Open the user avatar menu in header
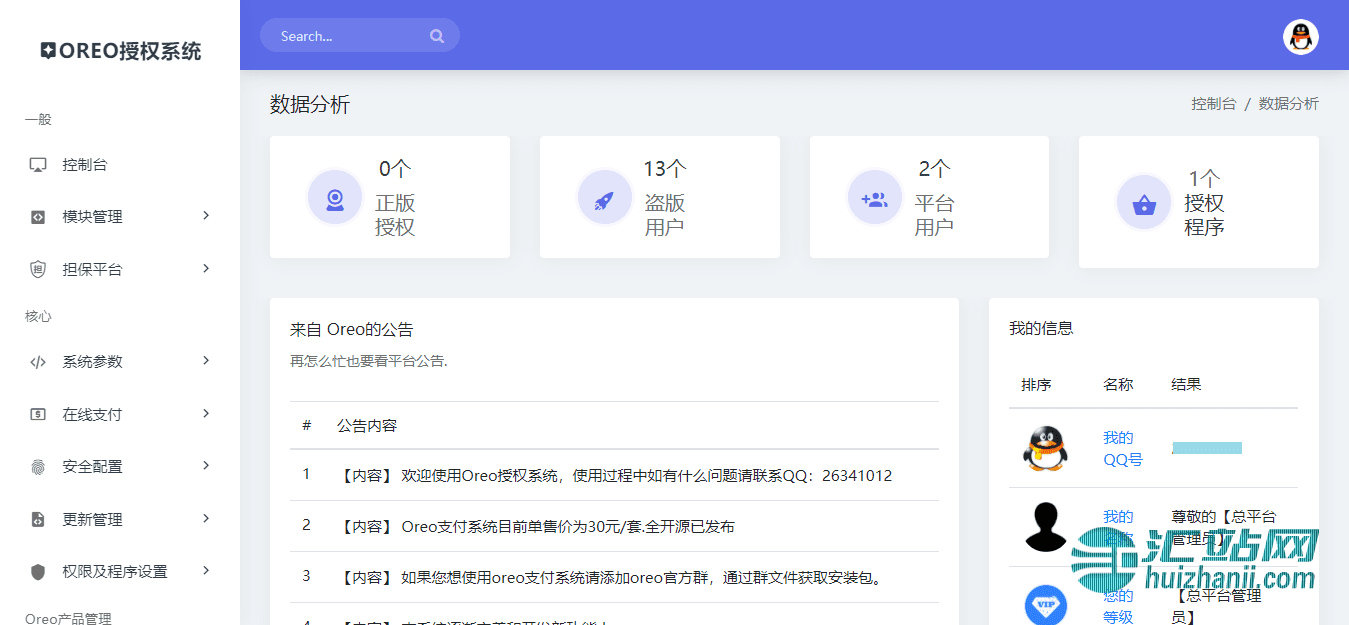Image resolution: width=1349 pixels, height=625 pixels. click(x=1300, y=37)
